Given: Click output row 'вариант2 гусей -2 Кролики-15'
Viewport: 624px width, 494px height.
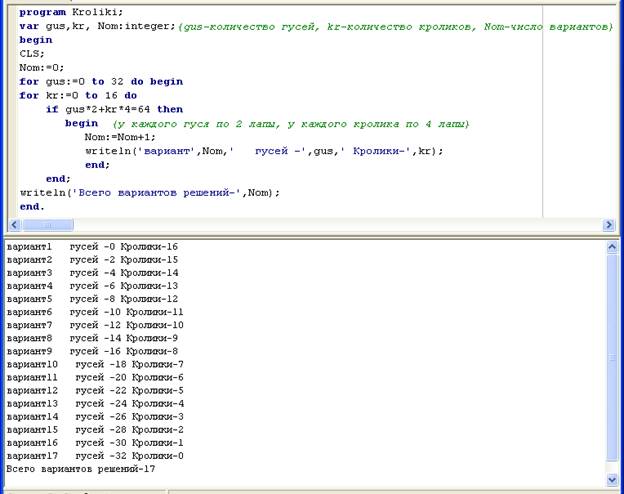Looking at the screenshot, I should click(x=92, y=260).
